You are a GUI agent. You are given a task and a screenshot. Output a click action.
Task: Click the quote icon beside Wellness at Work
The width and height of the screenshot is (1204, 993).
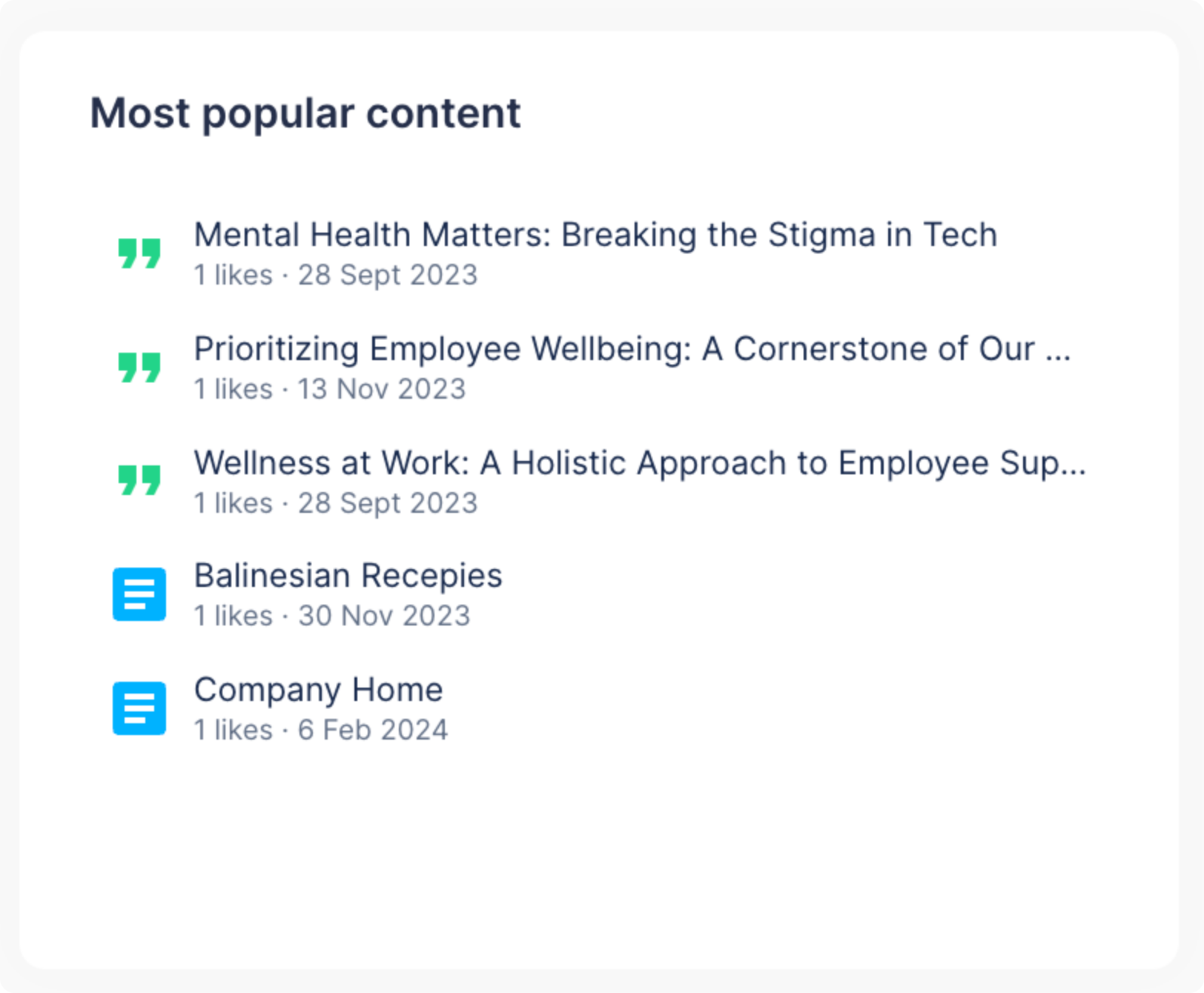138,480
